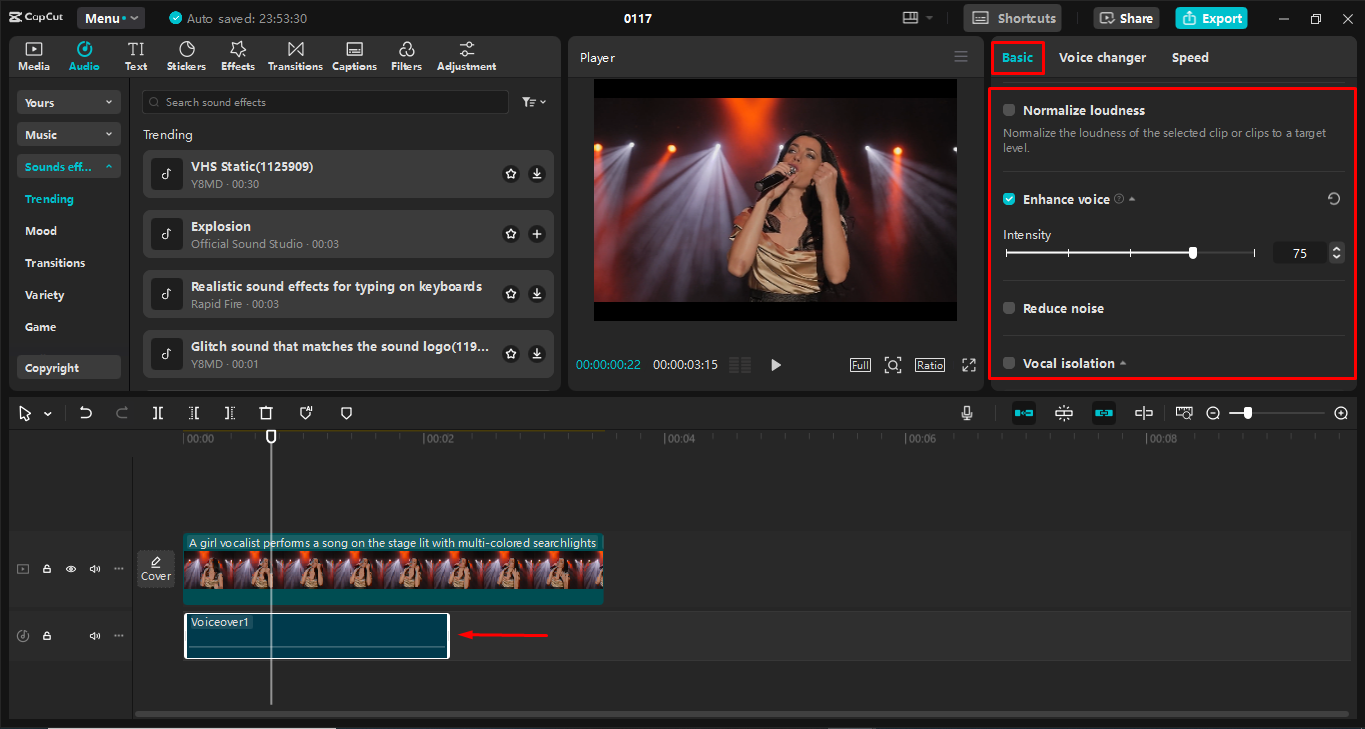Screen dimensions: 1365x729
Task: Click the Delete right split tool
Action: click(x=230, y=413)
